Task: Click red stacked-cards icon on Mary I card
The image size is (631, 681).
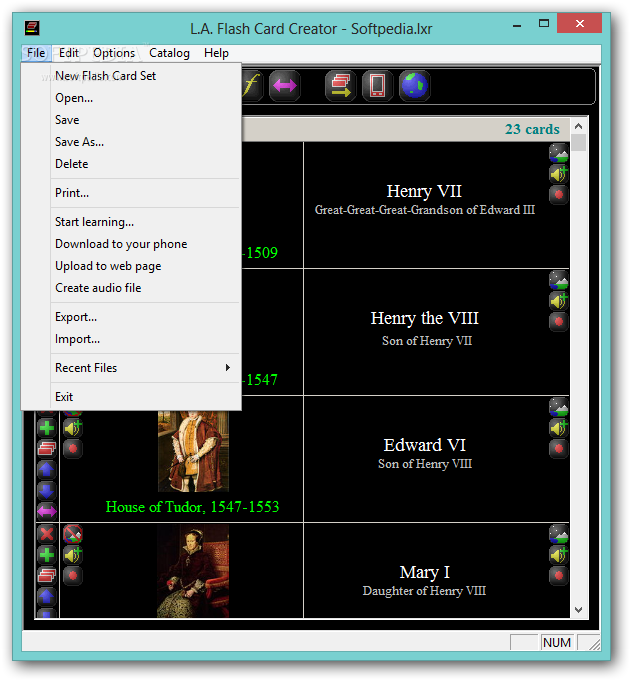Action: 47,575
